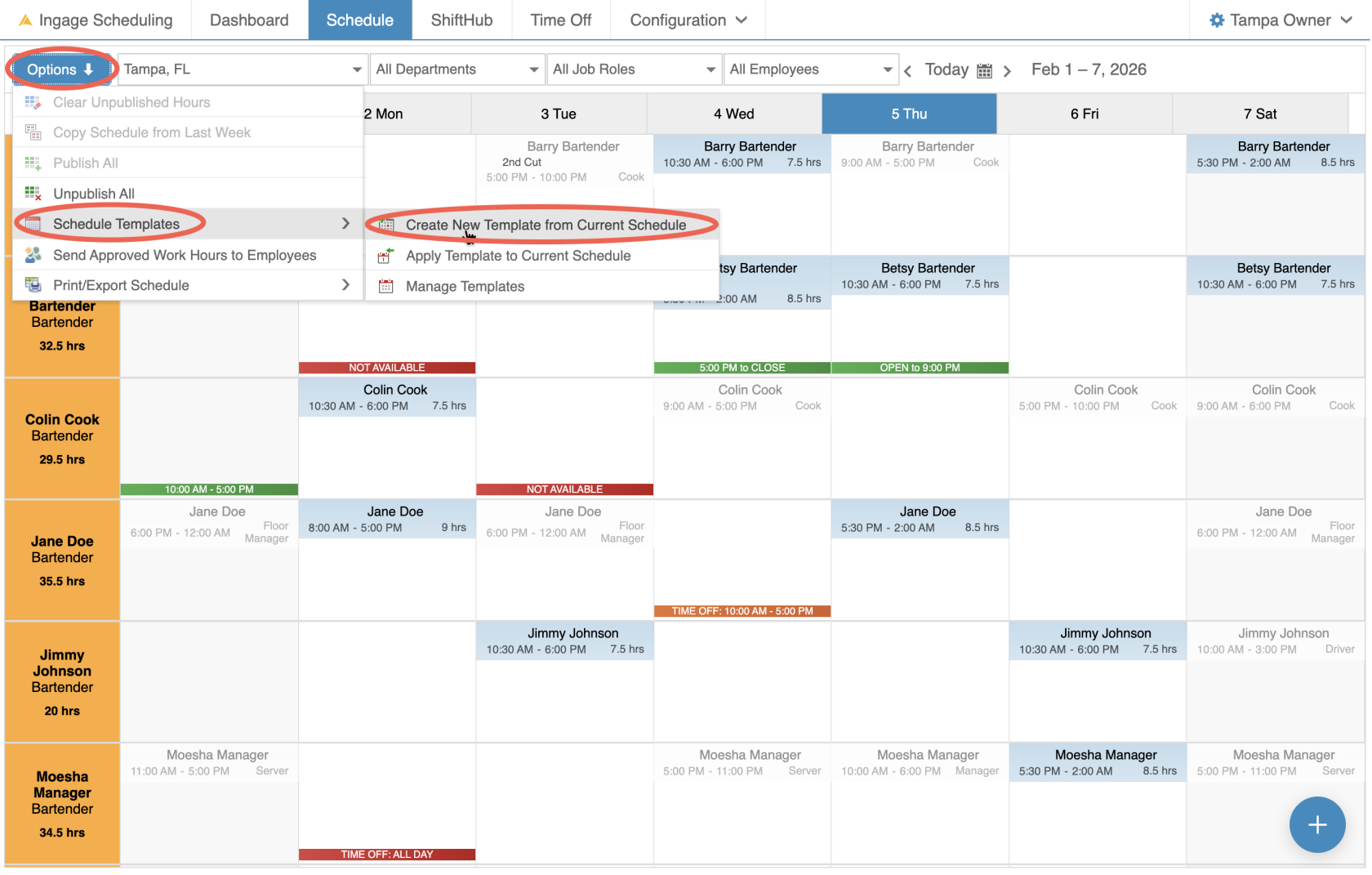Go to next week with right arrow

click(x=1007, y=71)
